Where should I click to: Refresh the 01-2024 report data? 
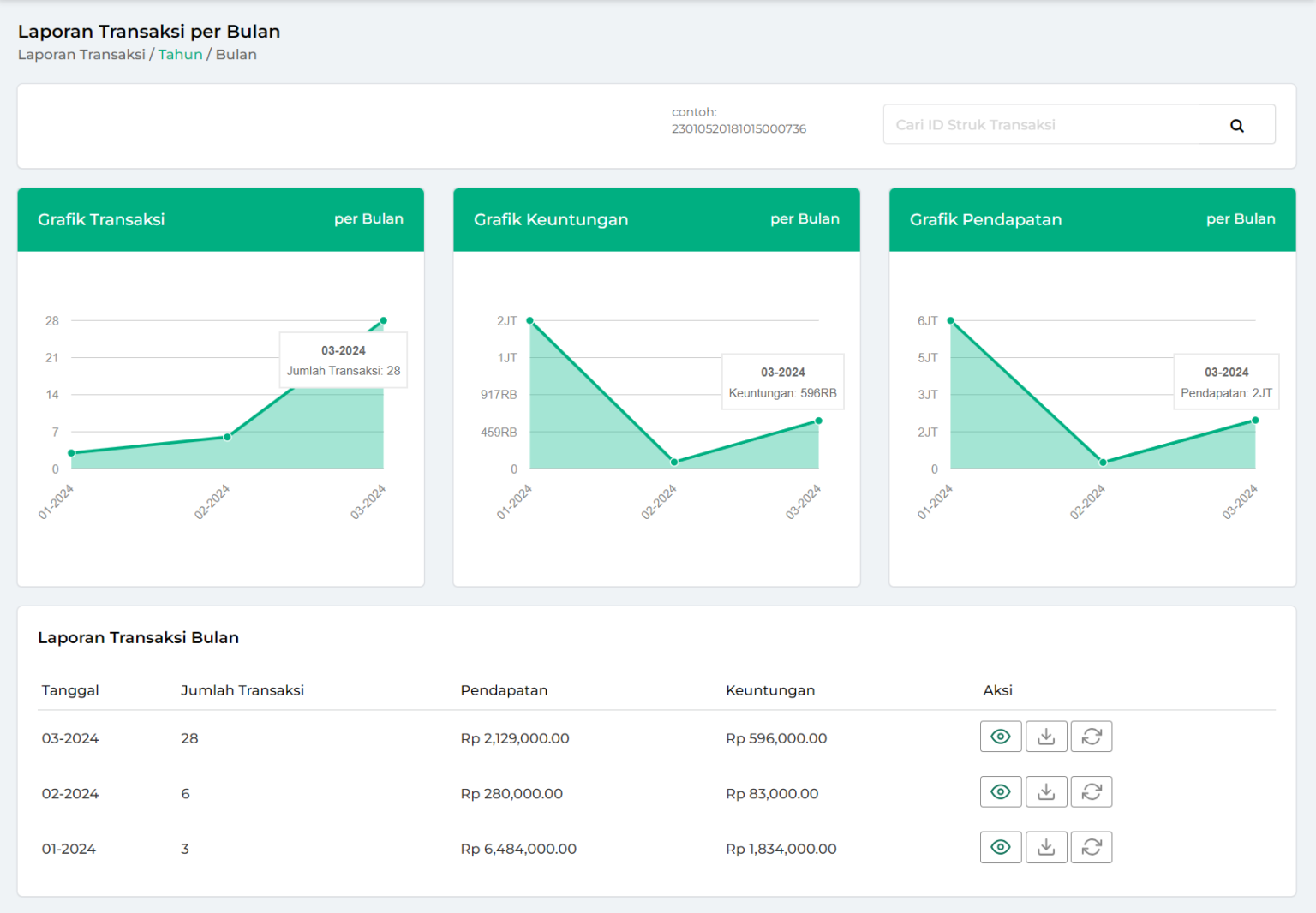click(1092, 847)
